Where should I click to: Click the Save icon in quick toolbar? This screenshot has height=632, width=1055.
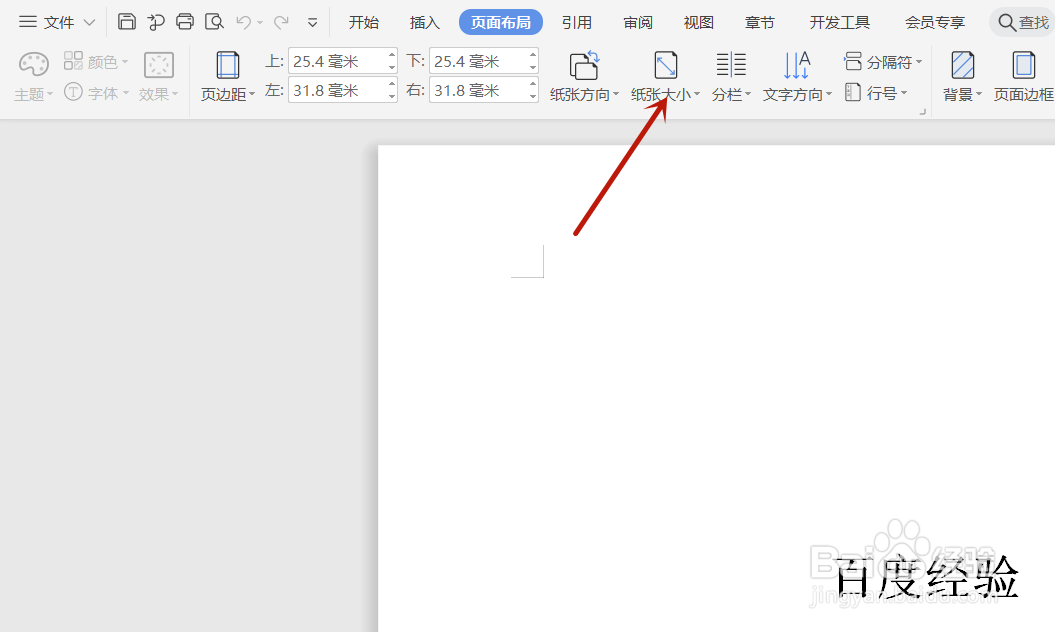(x=126, y=22)
